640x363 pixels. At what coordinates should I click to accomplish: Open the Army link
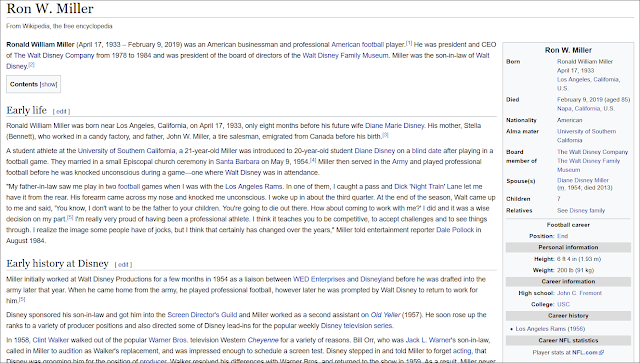tap(400, 162)
